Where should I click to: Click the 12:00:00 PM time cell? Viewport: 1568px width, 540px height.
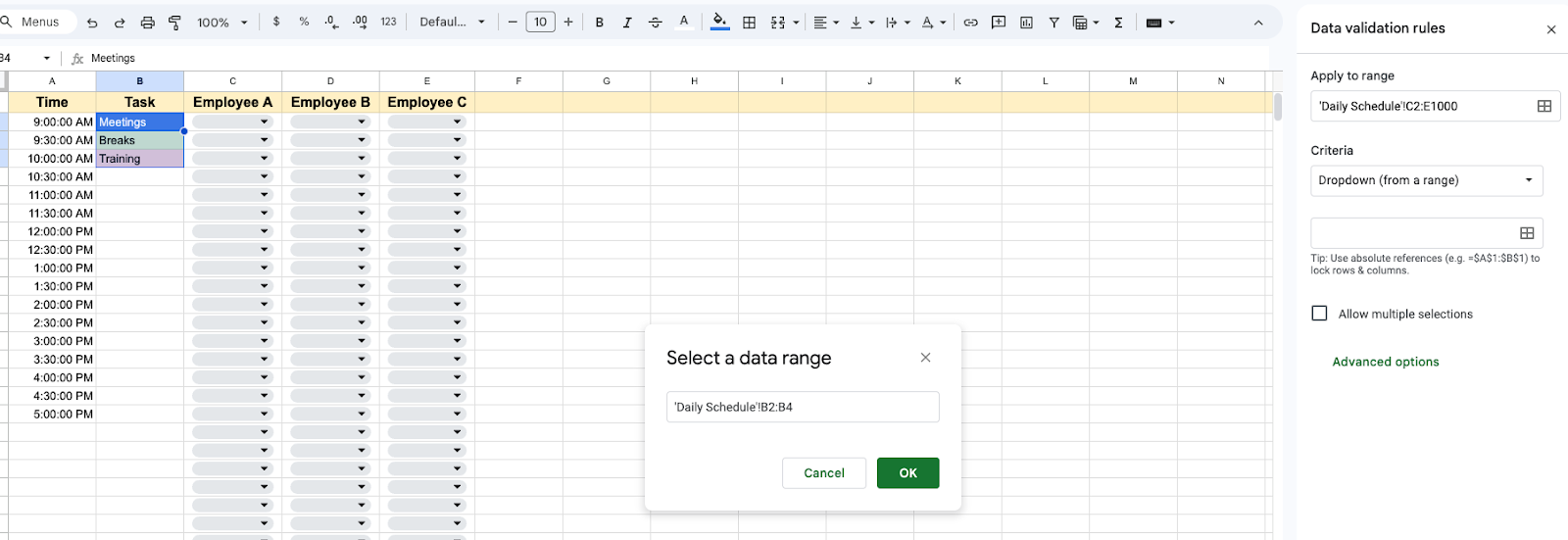(52, 231)
